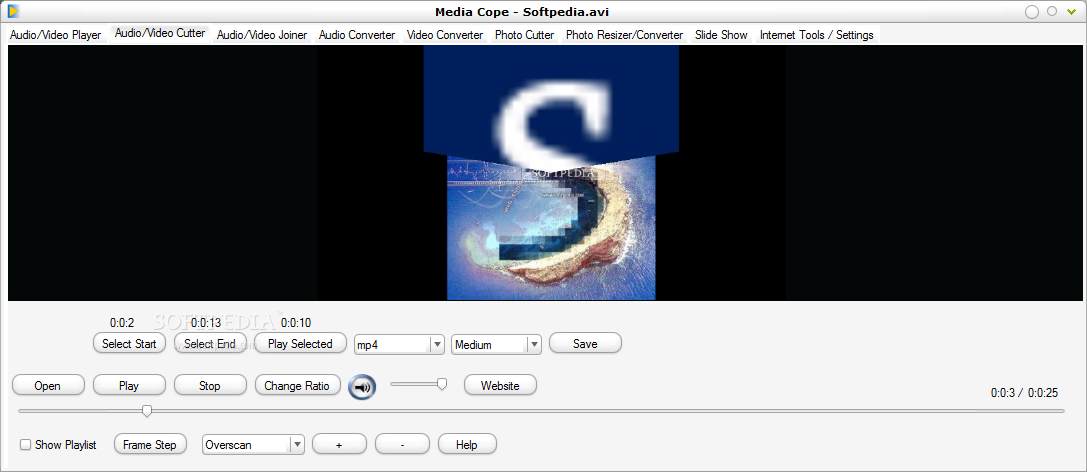
Task: Click the Media Cope app logo icon
Action: point(13,11)
